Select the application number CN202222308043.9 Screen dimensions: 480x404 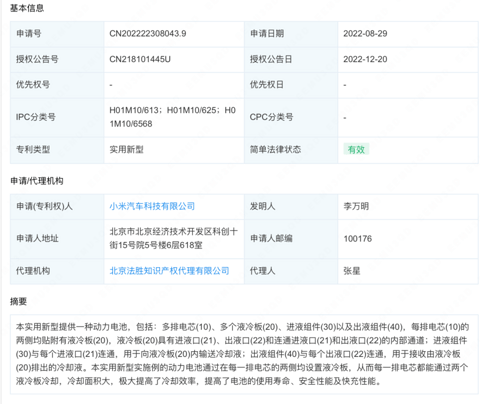tap(148, 34)
